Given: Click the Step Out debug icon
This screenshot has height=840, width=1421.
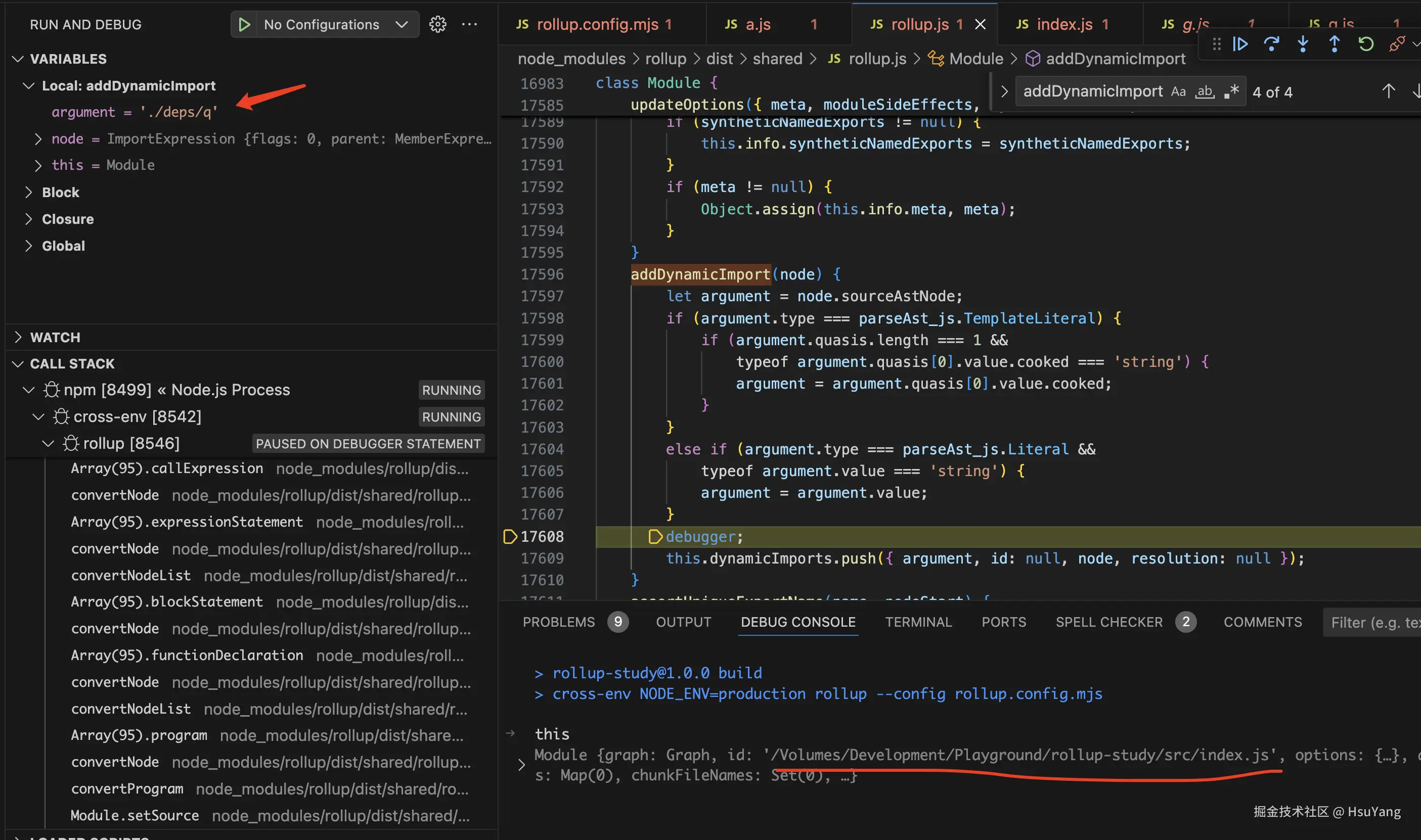Looking at the screenshot, I should click(x=1334, y=43).
